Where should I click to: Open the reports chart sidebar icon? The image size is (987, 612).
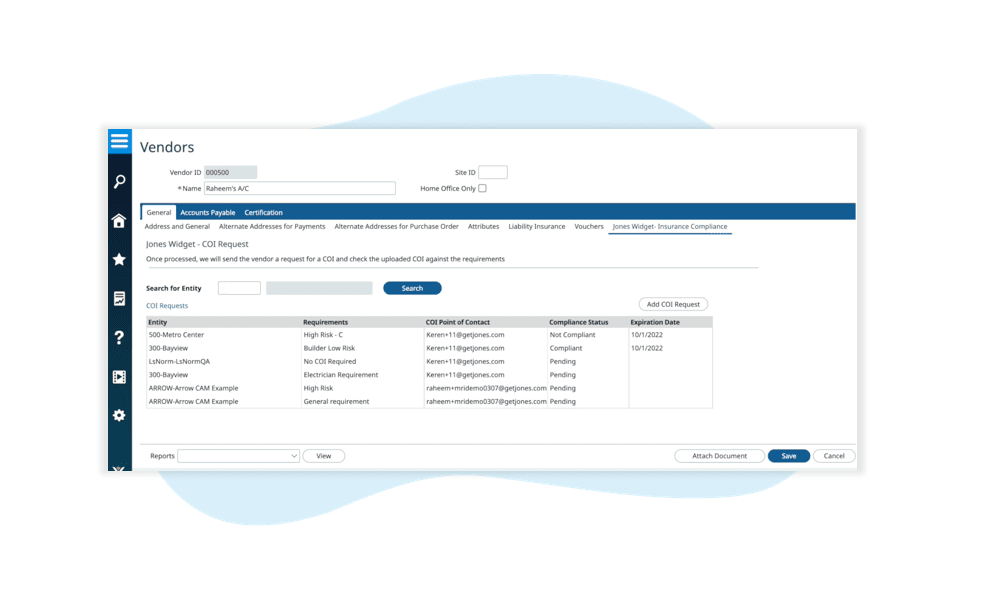(119, 299)
